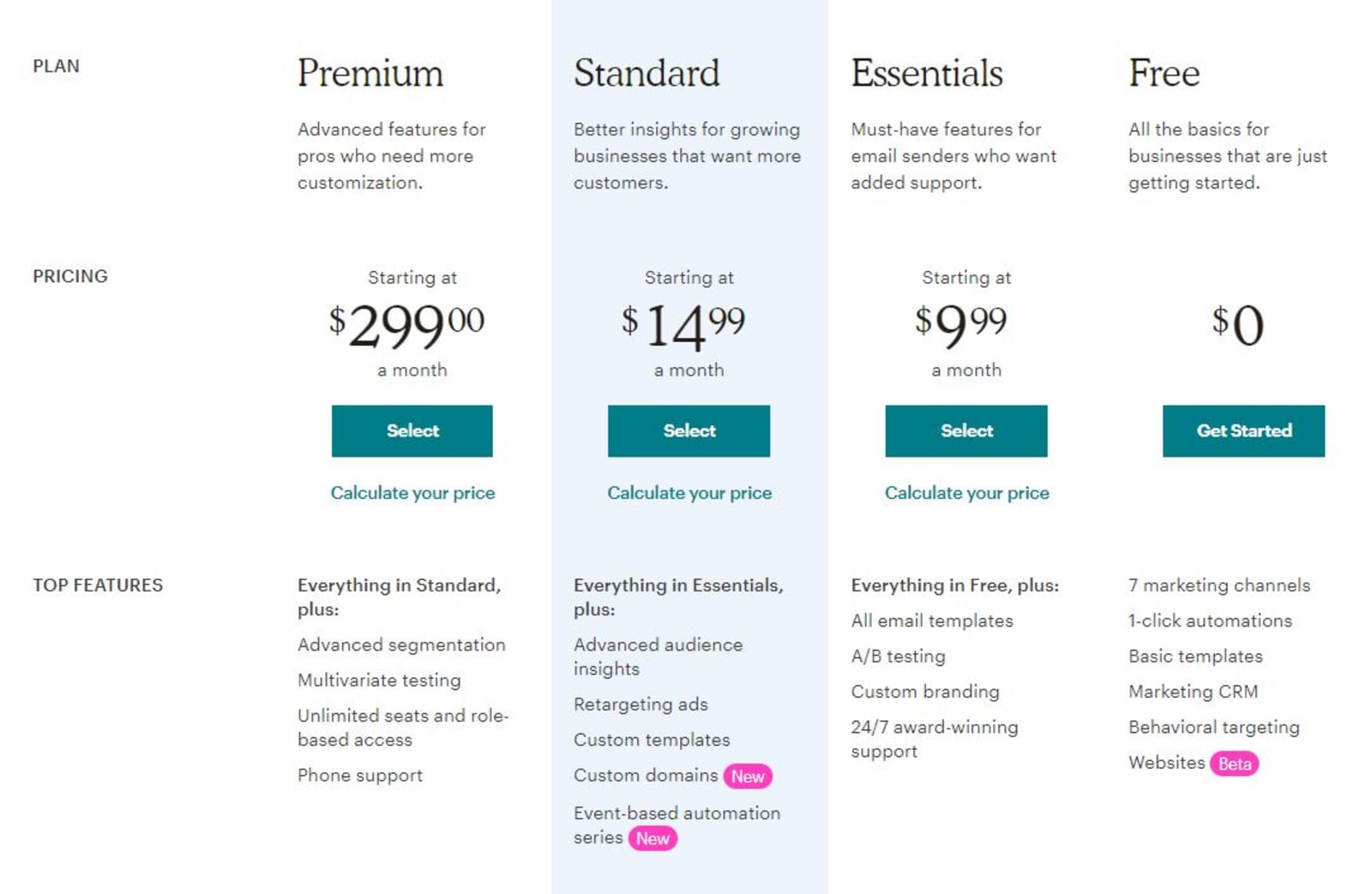Click the New badge beside Custom domains
Viewport: 1372px width, 894px height.
pos(748,777)
